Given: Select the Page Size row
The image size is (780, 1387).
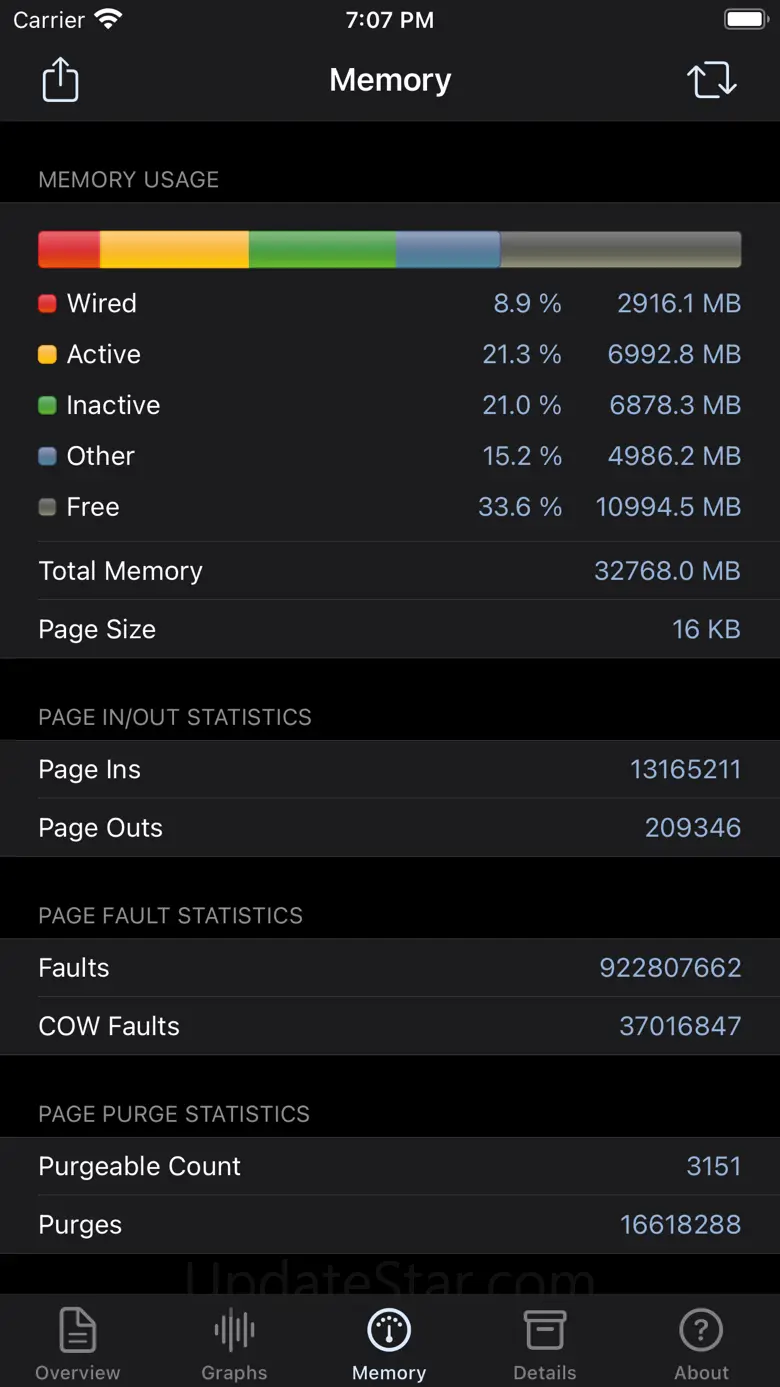Looking at the screenshot, I should pos(389,630).
